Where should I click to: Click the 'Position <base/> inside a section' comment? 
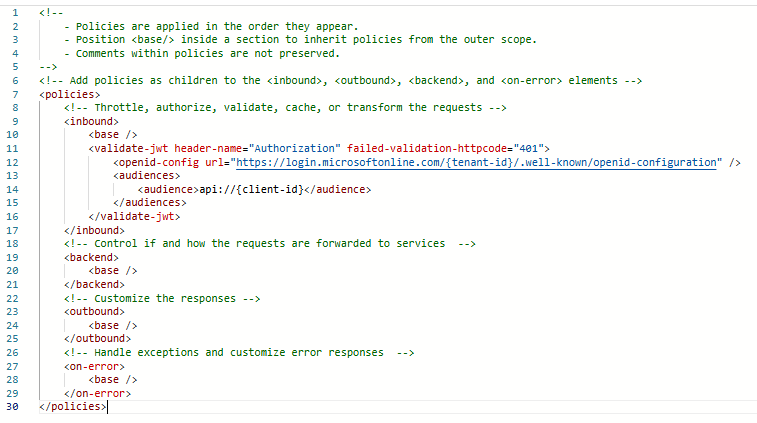coord(300,40)
